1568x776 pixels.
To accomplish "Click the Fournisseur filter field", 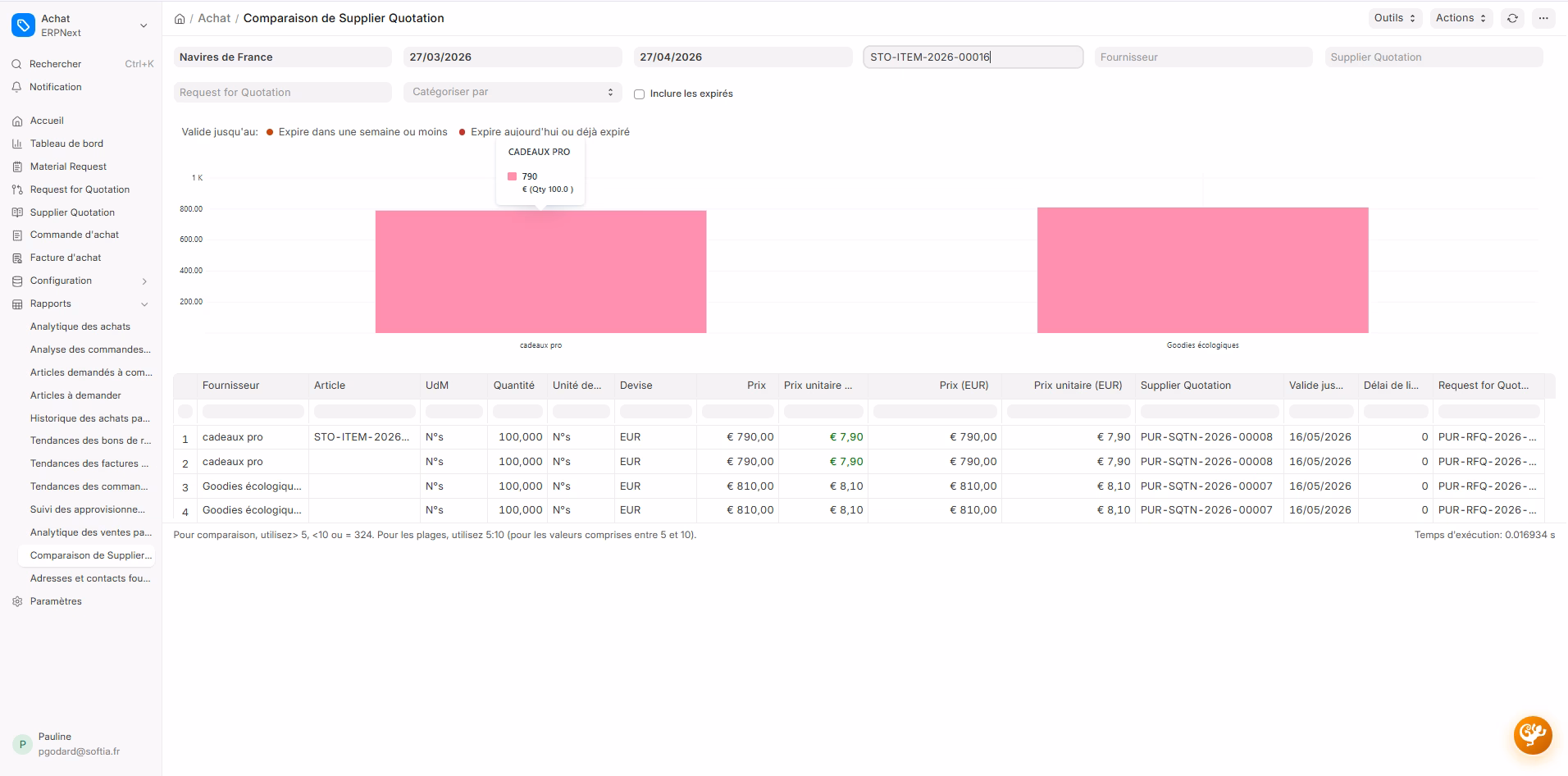I will (x=1203, y=57).
